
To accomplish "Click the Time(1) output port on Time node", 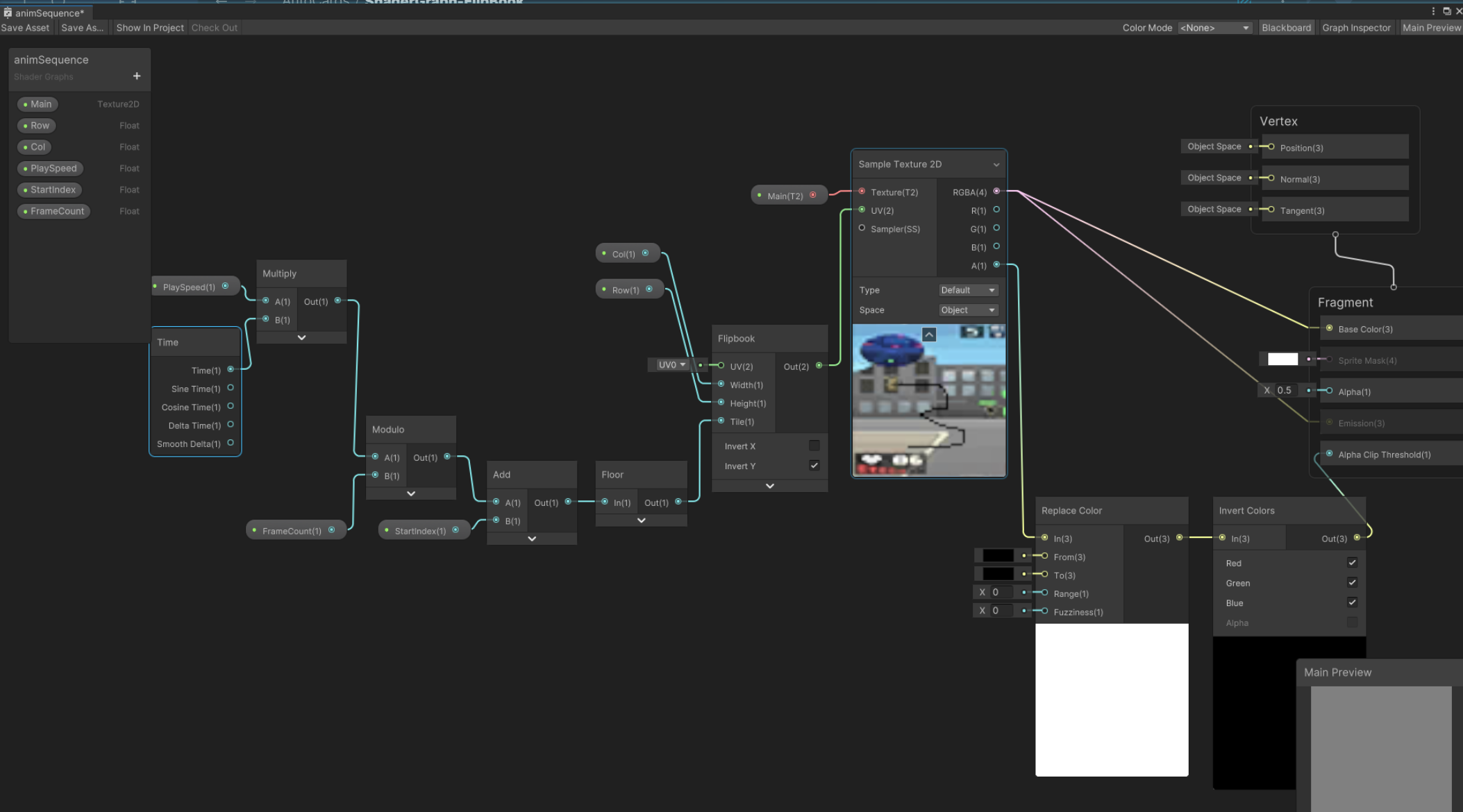I will coord(231,370).
